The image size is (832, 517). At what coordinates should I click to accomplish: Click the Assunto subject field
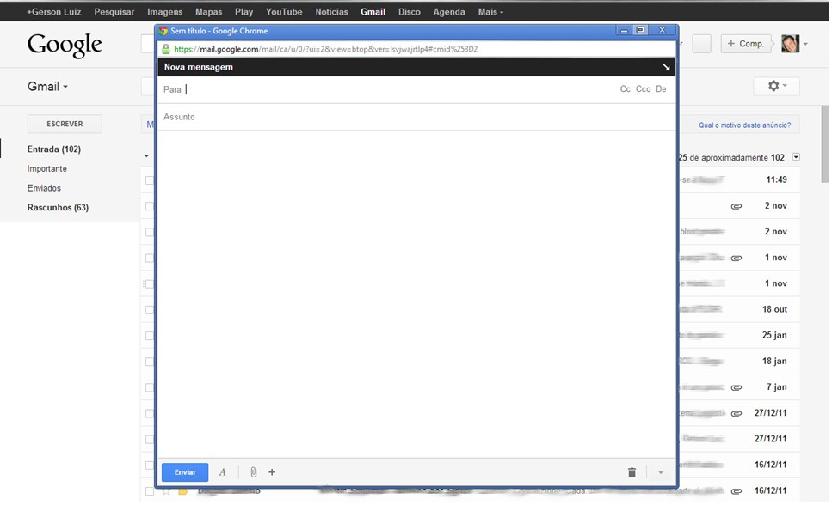tap(417, 116)
